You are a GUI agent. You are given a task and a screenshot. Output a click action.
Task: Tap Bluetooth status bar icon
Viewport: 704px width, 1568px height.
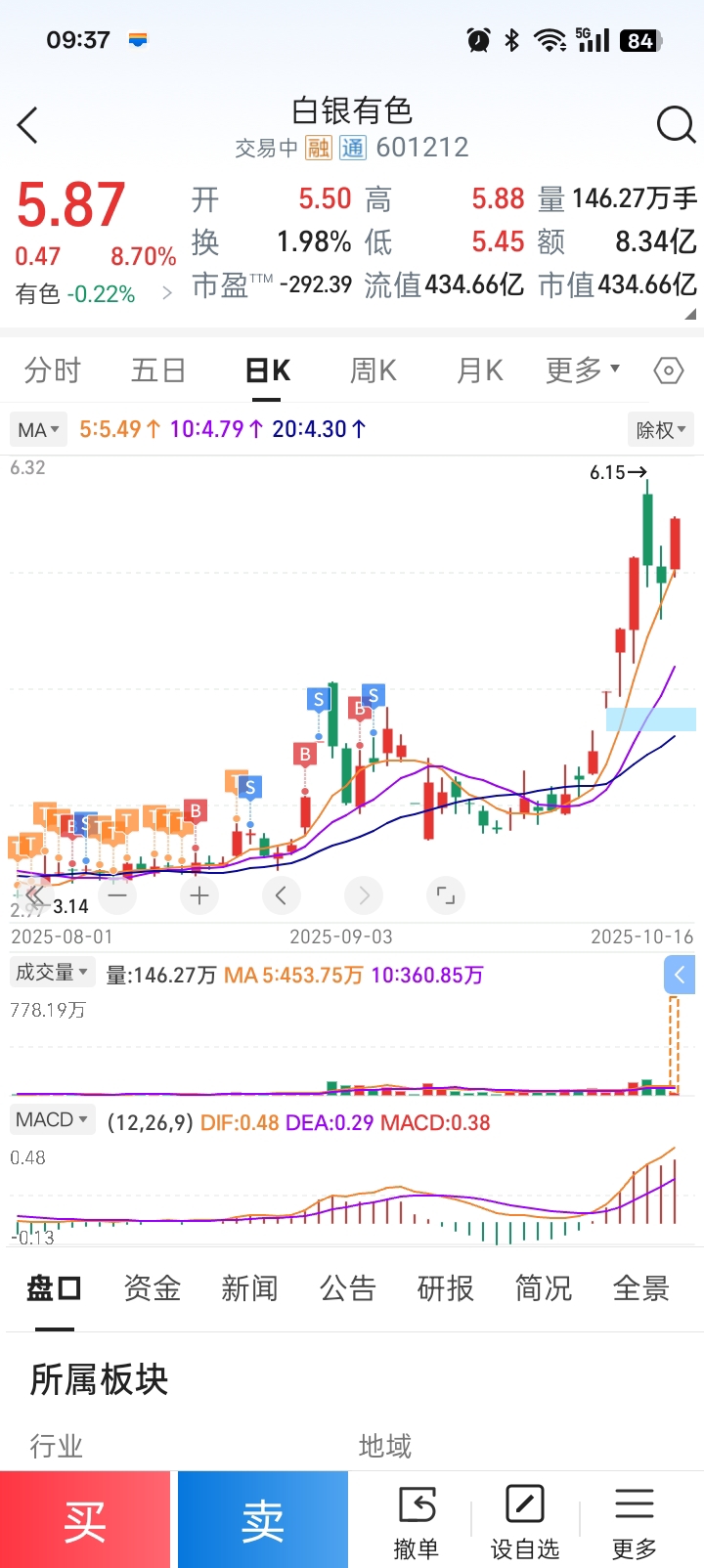pos(511,40)
